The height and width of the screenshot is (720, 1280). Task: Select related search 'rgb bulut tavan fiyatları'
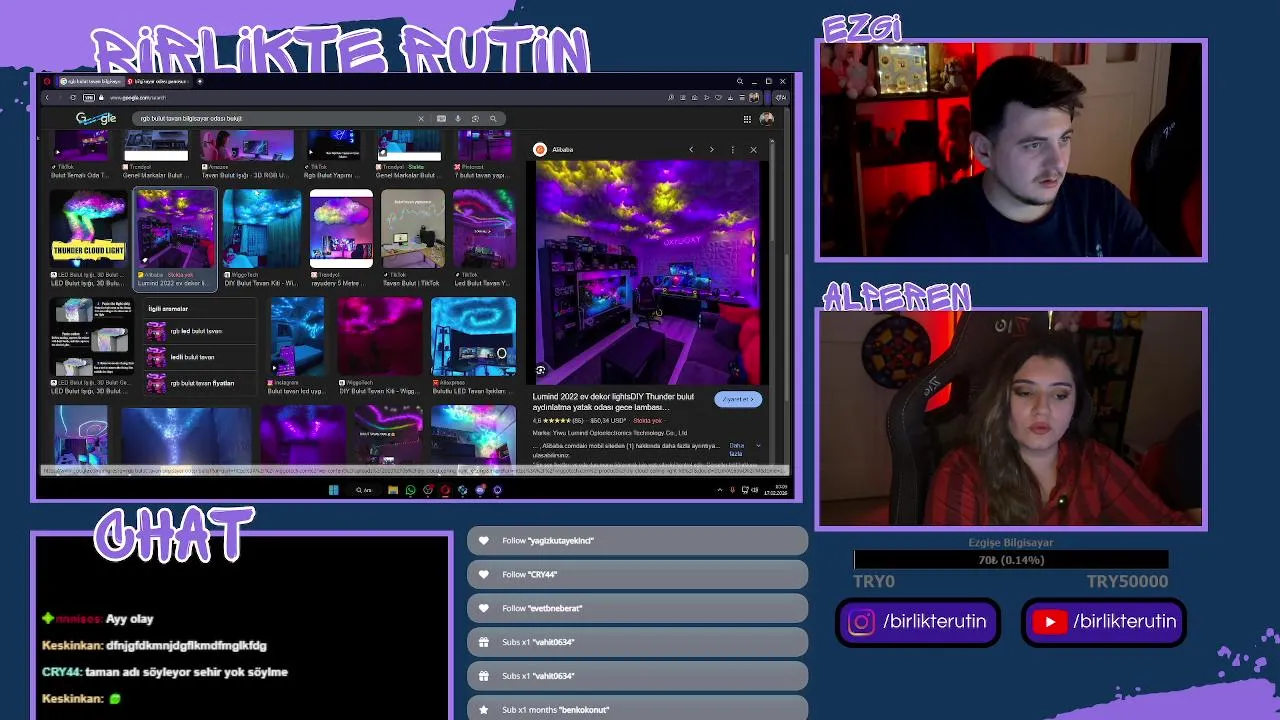click(x=198, y=383)
